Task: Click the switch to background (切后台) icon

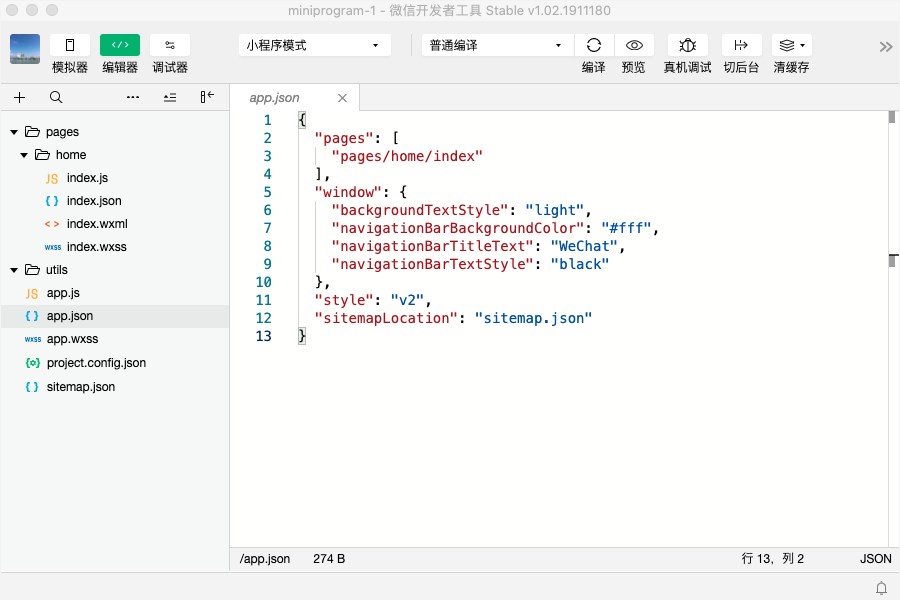Action: point(741,45)
